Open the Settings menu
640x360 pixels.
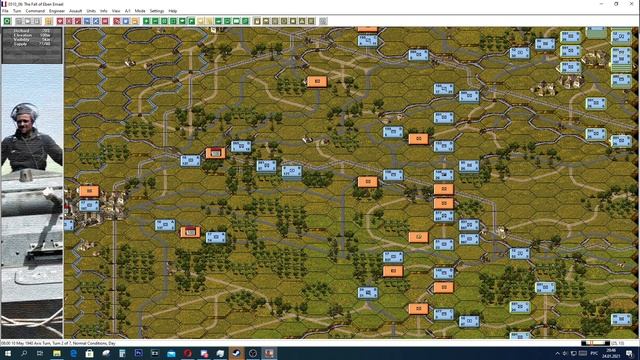157,11
